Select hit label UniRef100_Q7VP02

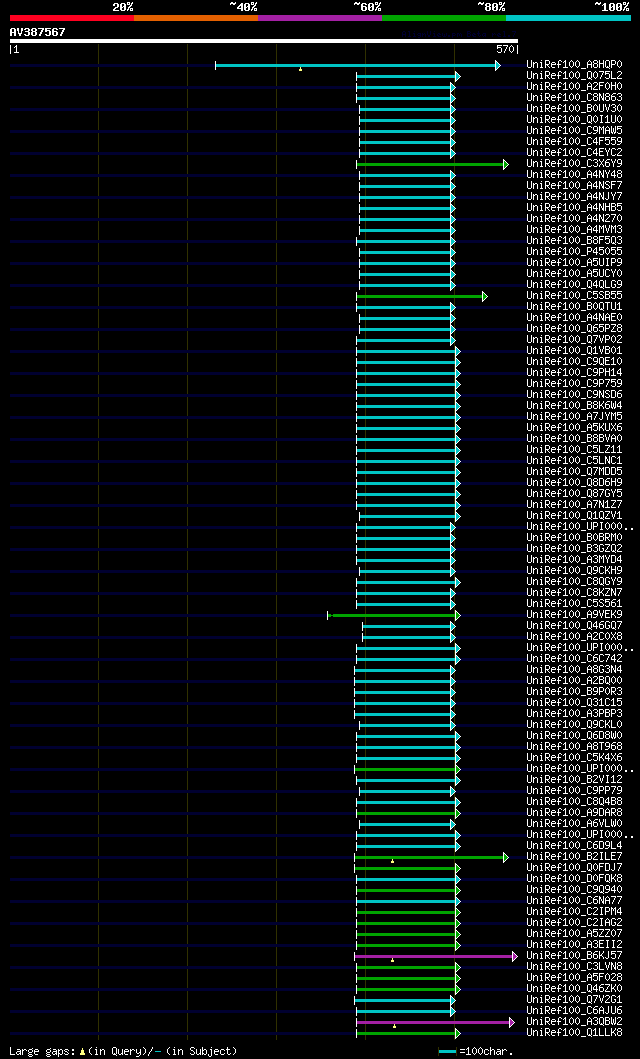[x=575, y=339]
